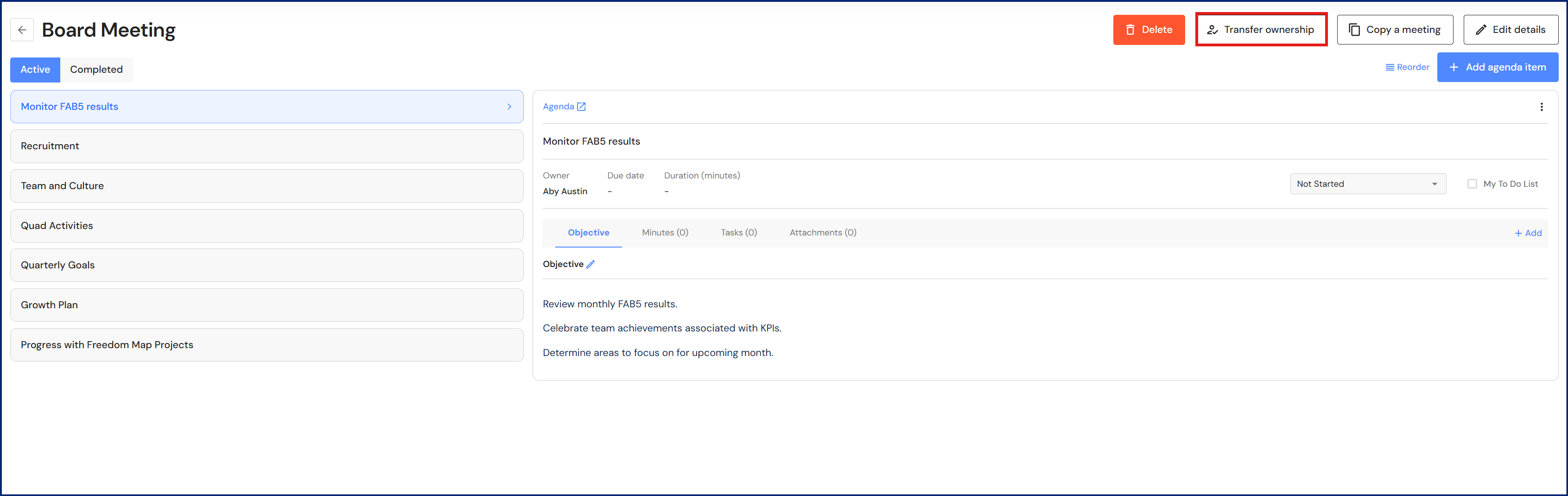Open the Minutes (0) tab
This screenshot has width=1568, height=496.
[665, 233]
